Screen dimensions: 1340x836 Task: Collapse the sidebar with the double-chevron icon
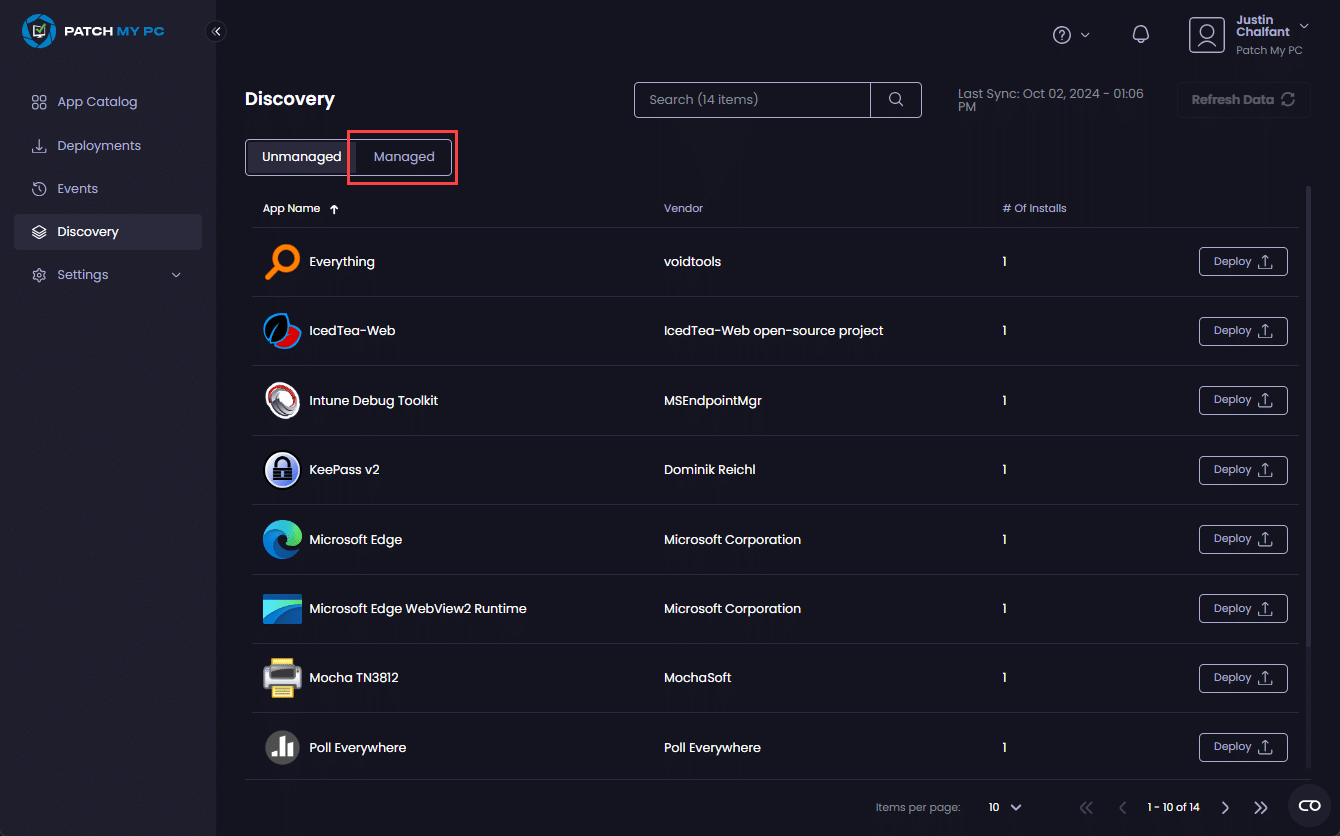click(216, 31)
